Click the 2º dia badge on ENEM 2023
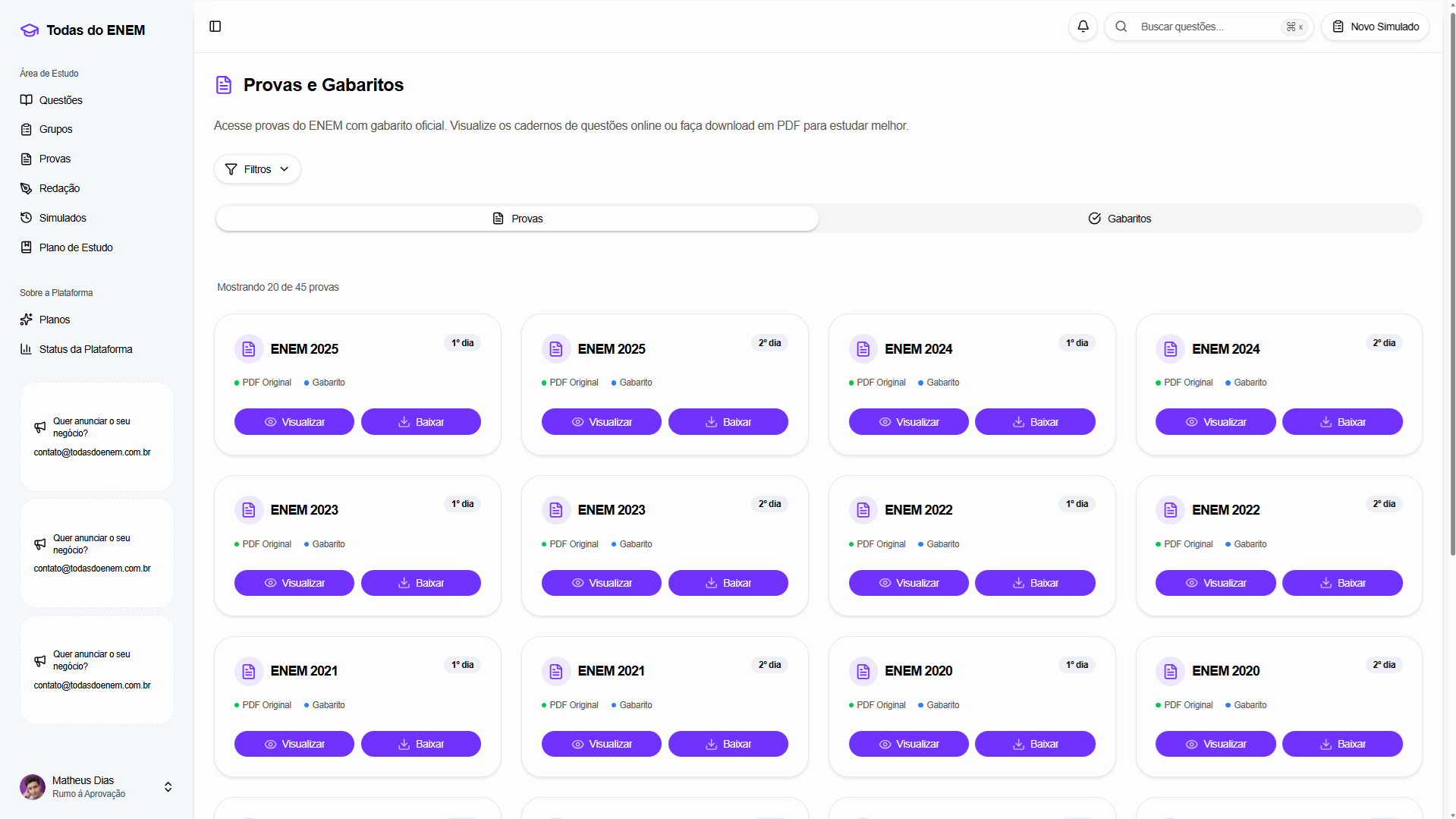 770,504
